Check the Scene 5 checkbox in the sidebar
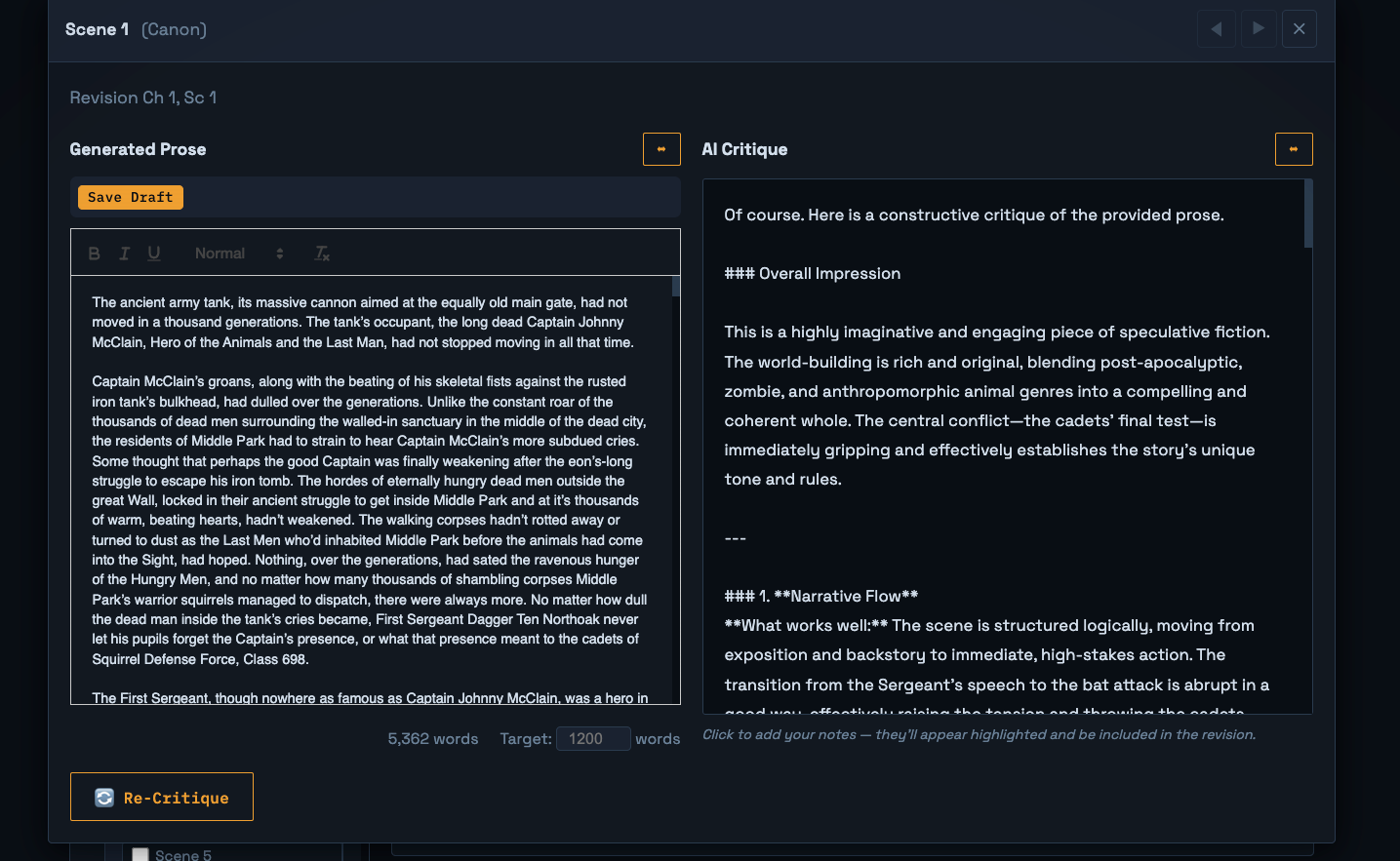 coord(140,854)
